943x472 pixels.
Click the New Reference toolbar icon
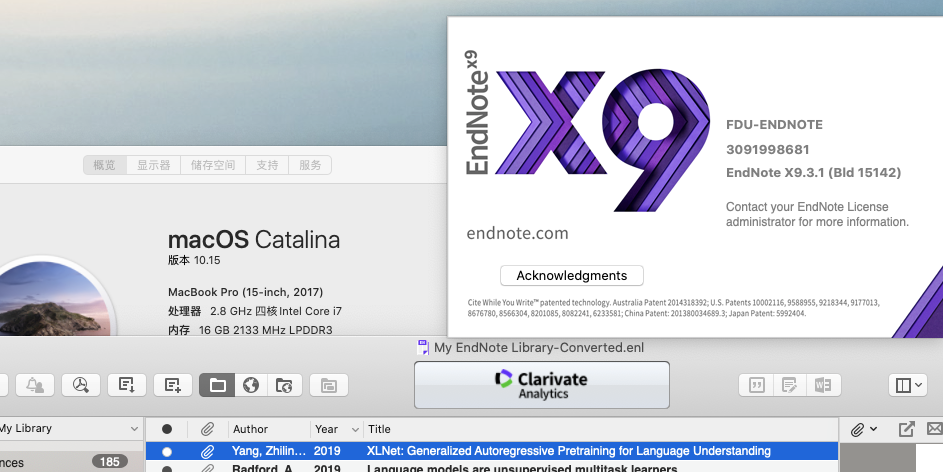[x=173, y=385]
